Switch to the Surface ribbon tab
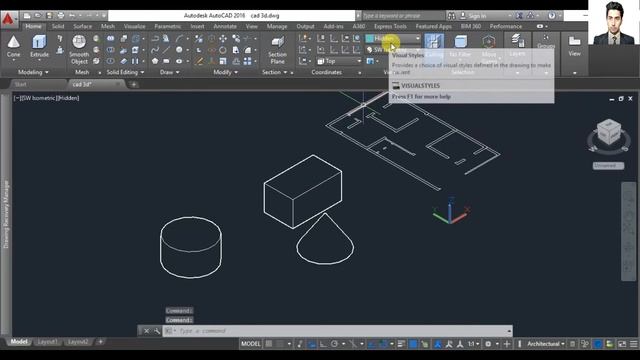Viewport: 640px width, 360px height. 82,26
